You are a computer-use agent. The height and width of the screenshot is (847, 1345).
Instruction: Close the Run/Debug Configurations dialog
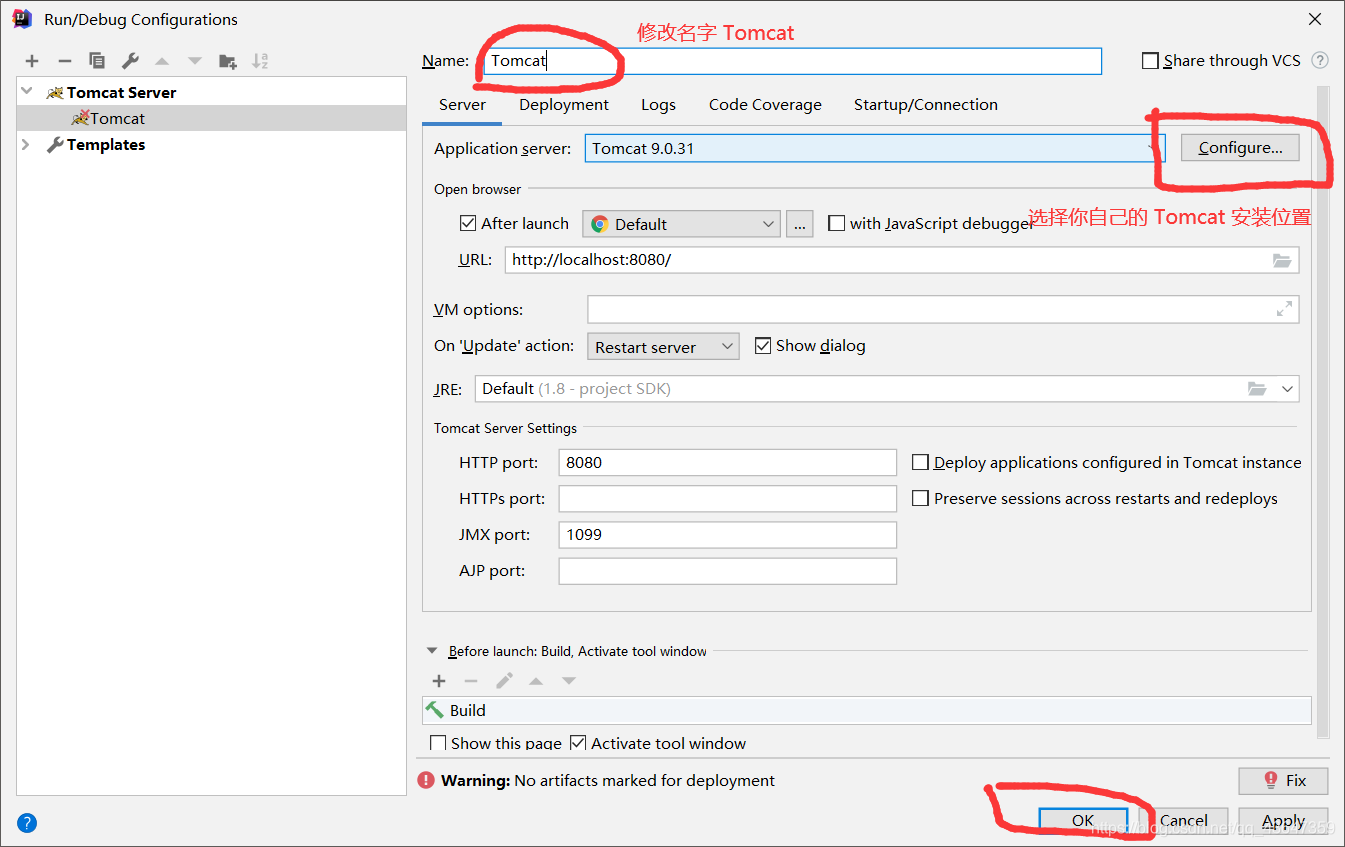pos(1315,19)
